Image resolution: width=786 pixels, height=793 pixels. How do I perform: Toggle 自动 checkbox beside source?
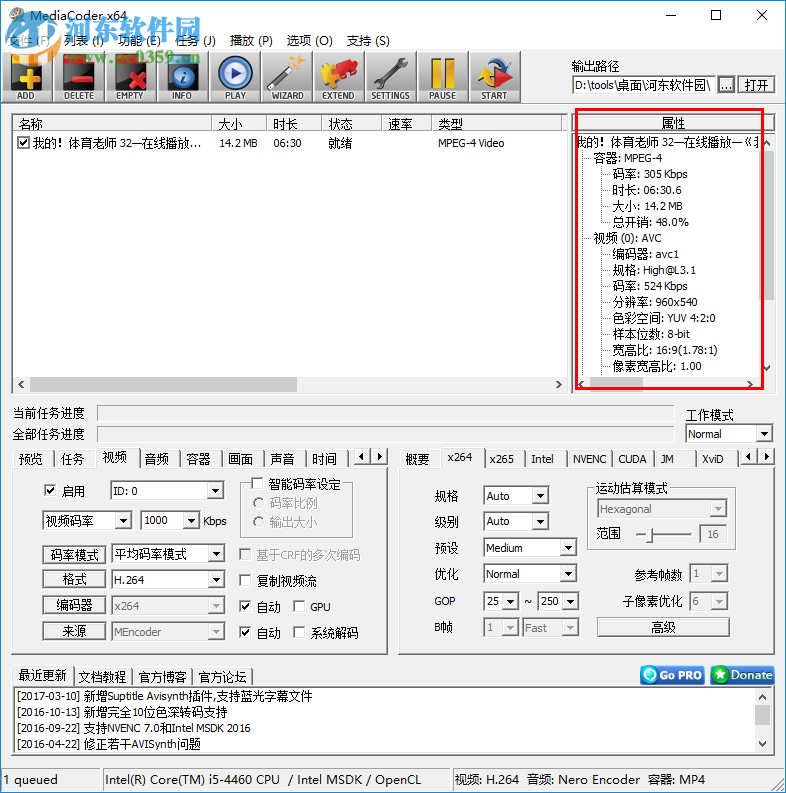[x=245, y=632]
